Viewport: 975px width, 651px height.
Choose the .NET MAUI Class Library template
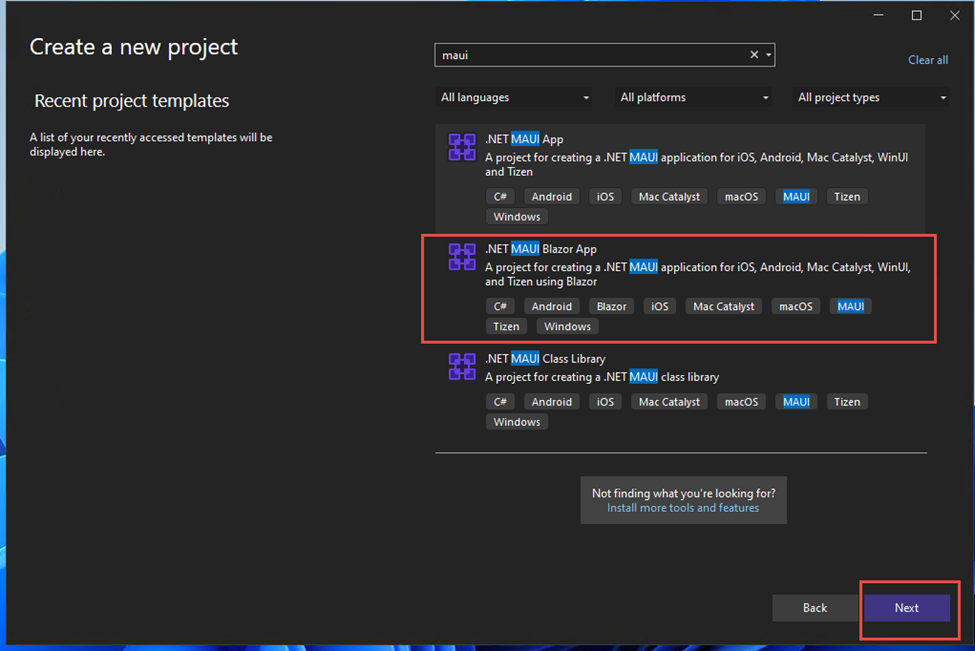[545, 358]
